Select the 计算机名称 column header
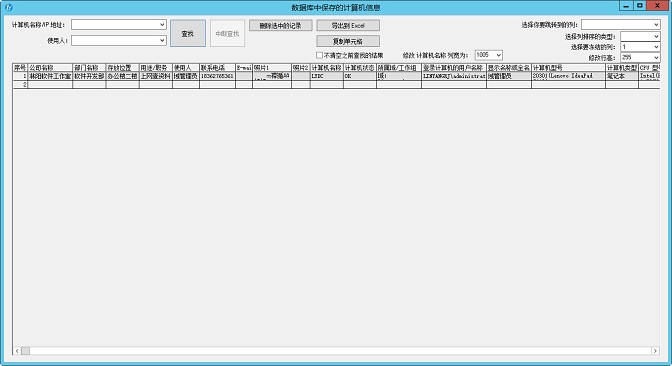The height and width of the screenshot is (366, 672). coord(327,68)
